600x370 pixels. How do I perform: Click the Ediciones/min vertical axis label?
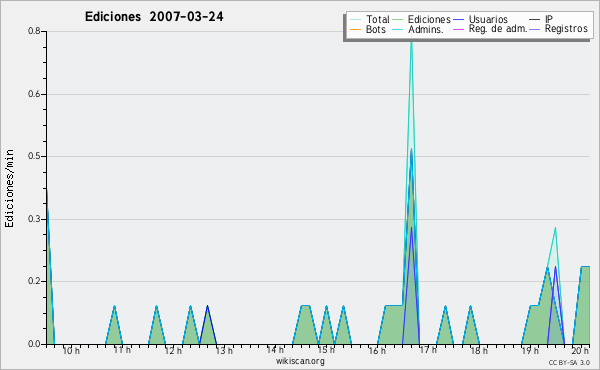[9, 188]
